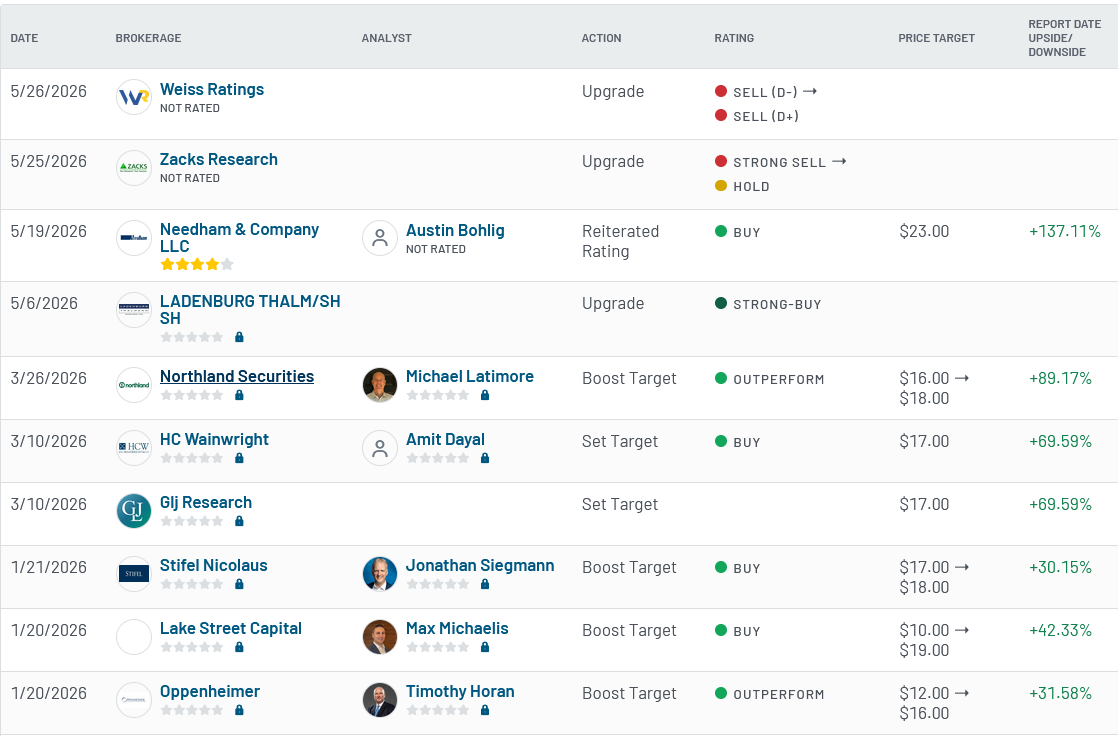Click the Ladenburg Thalmann logo icon
The width and height of the screenshot is (1118, 736).
134,310
